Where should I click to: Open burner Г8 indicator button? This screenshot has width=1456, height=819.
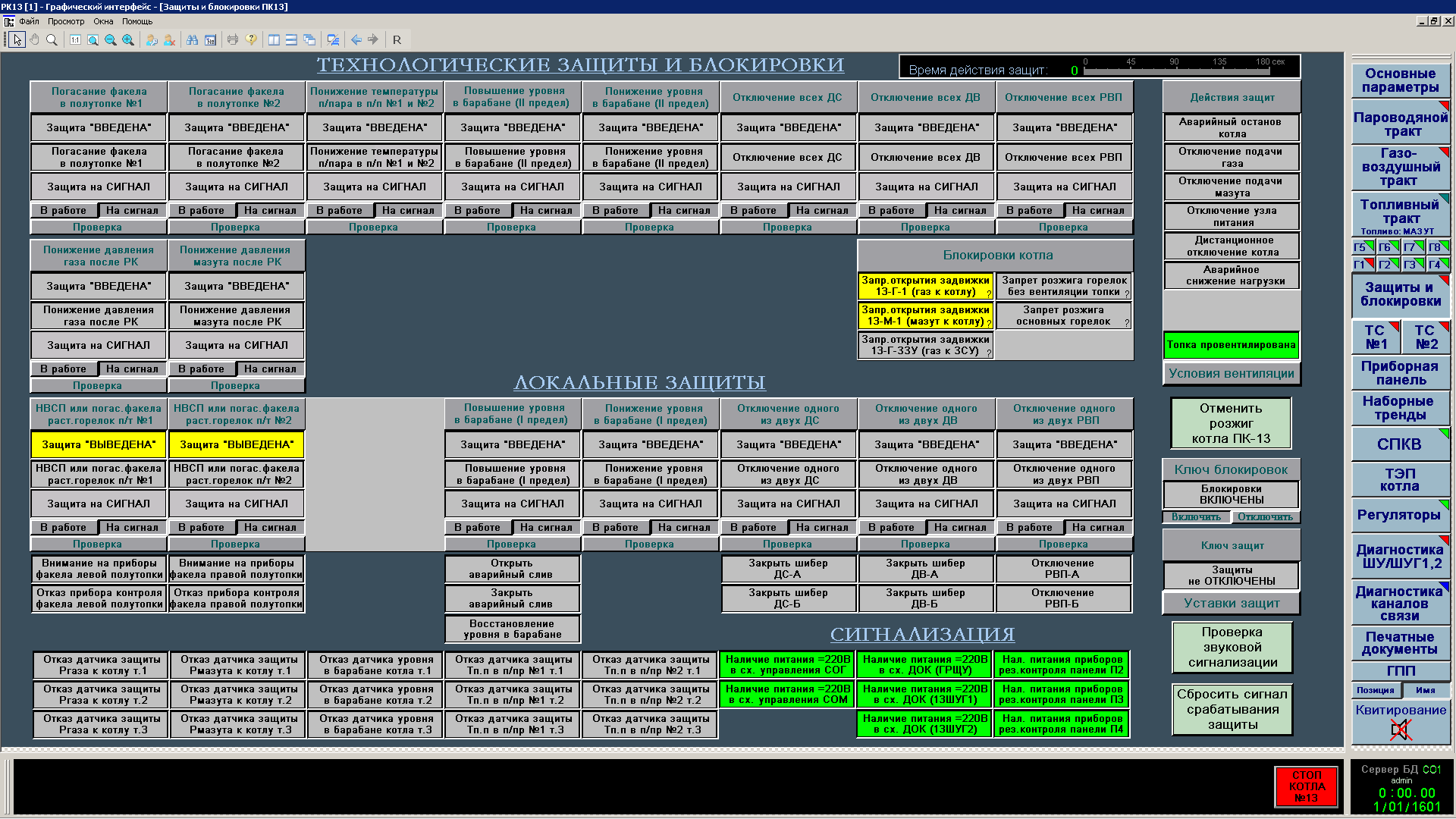click(x=1439, y=246)
